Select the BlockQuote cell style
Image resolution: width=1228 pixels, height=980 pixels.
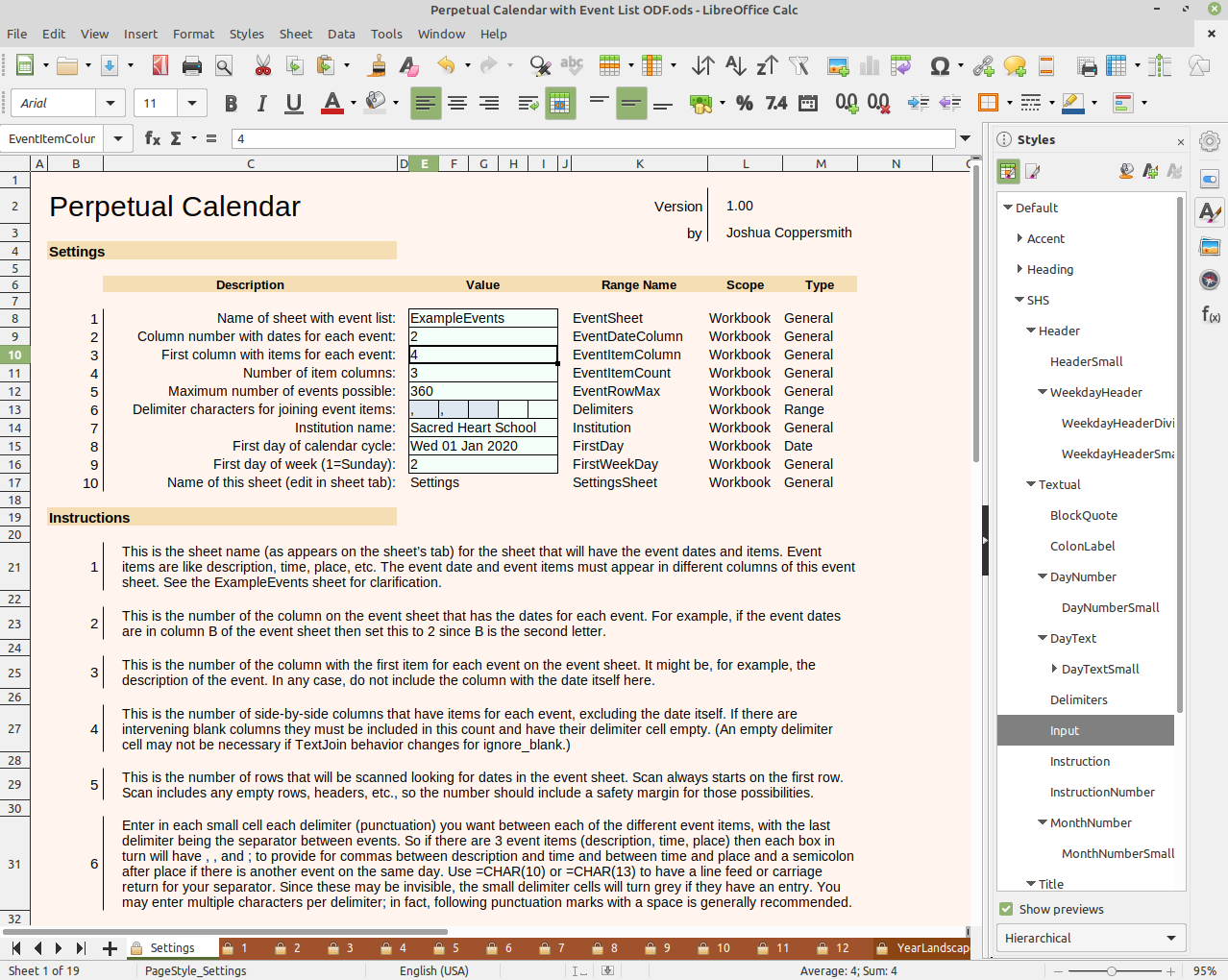point(1084,515)
